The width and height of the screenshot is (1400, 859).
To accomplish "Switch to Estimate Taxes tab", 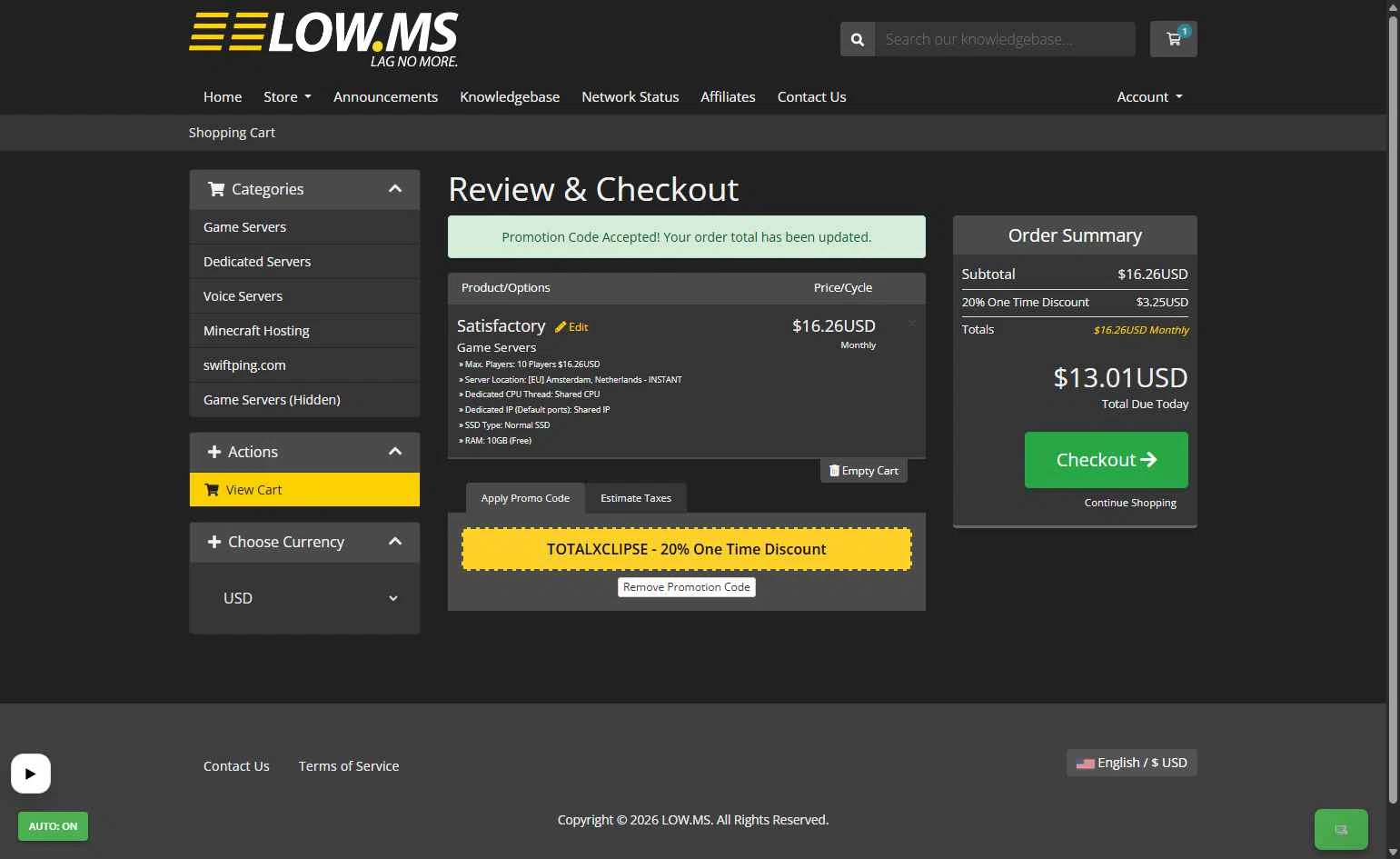I will 636,498.
